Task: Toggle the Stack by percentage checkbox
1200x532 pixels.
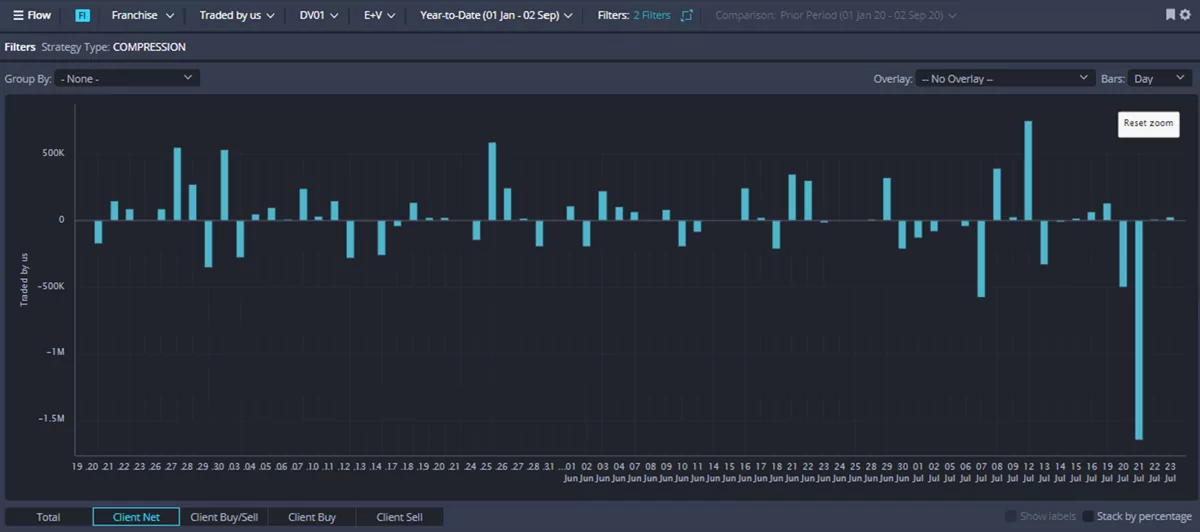Action: point(1088,516)
